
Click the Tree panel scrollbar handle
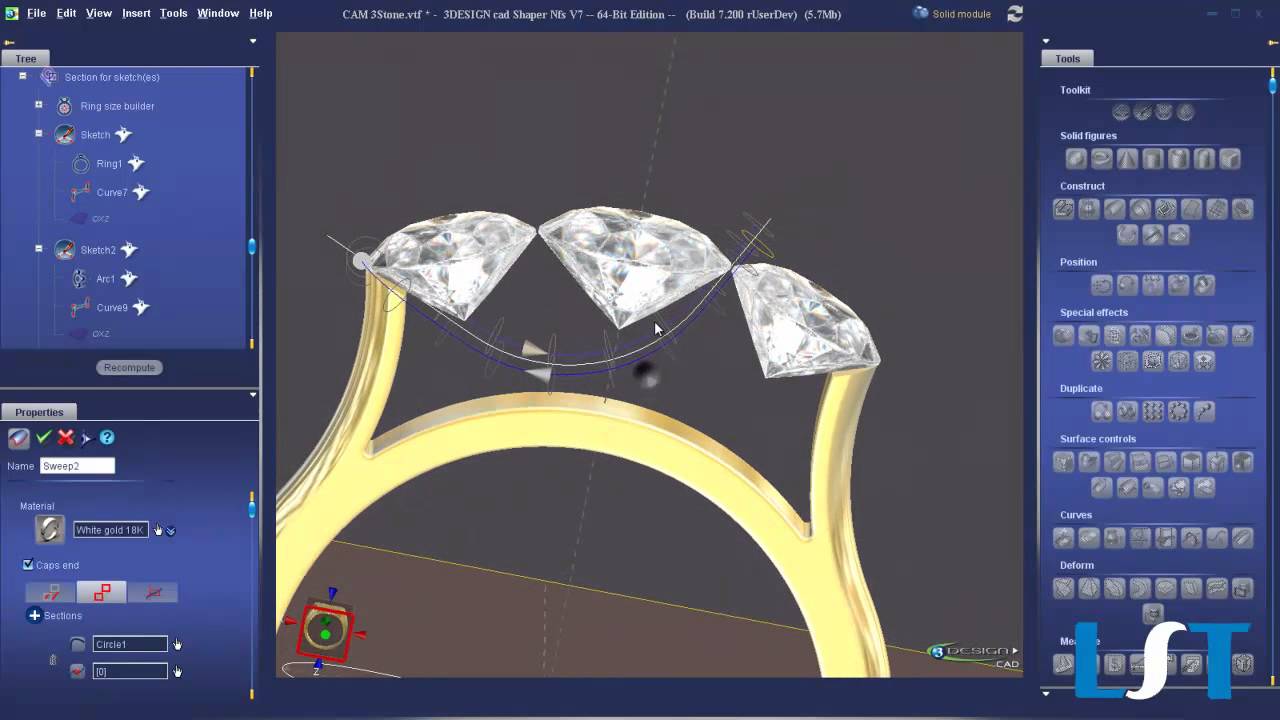tap(252, 246)
